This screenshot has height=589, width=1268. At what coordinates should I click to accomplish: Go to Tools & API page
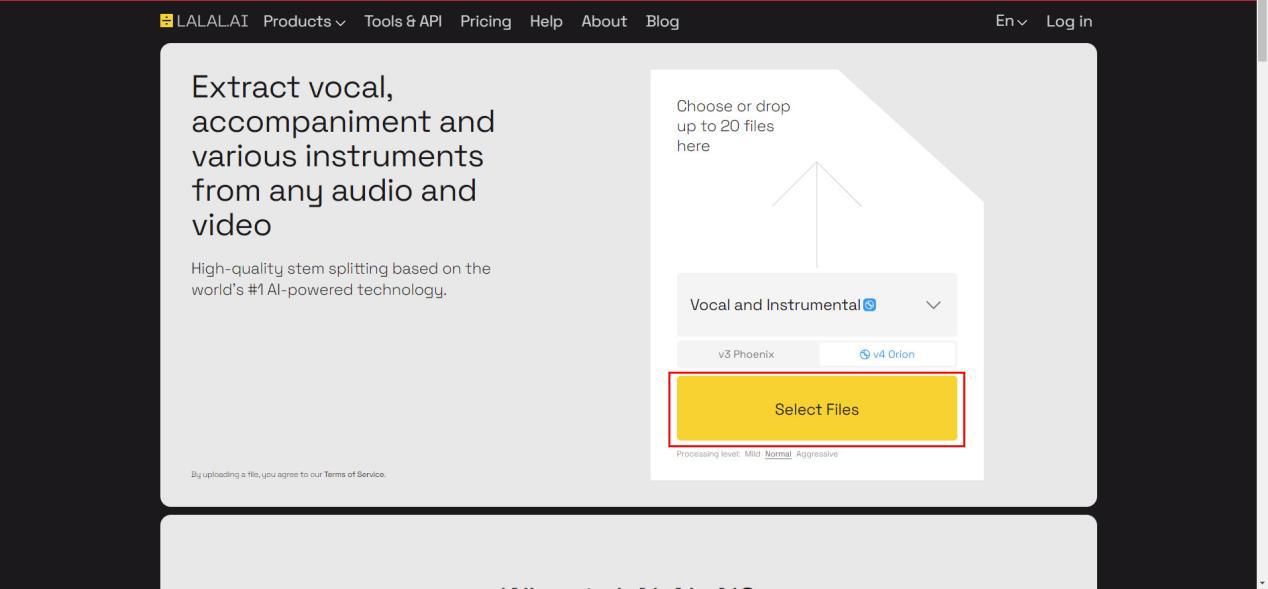pyautogui.click(x=403, y=21)
